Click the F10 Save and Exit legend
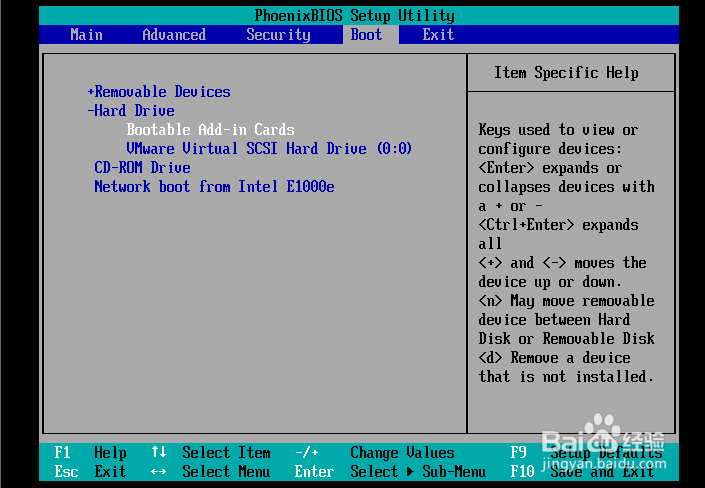This screenshot has width=705, height=488. tap(582, 471)
